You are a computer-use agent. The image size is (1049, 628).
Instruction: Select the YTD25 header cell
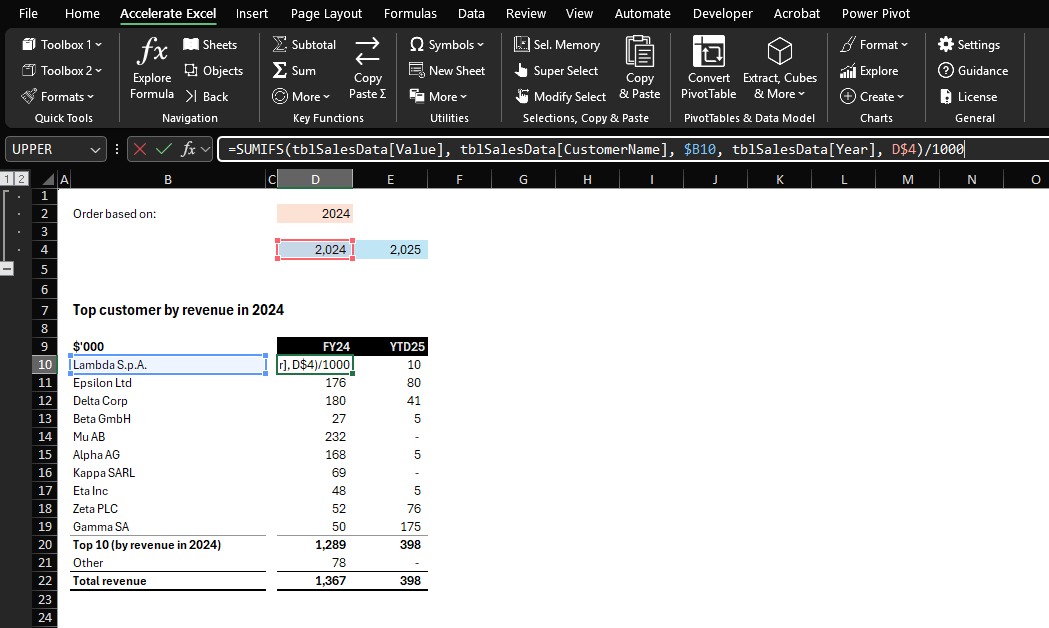click(x=391, y=346)
